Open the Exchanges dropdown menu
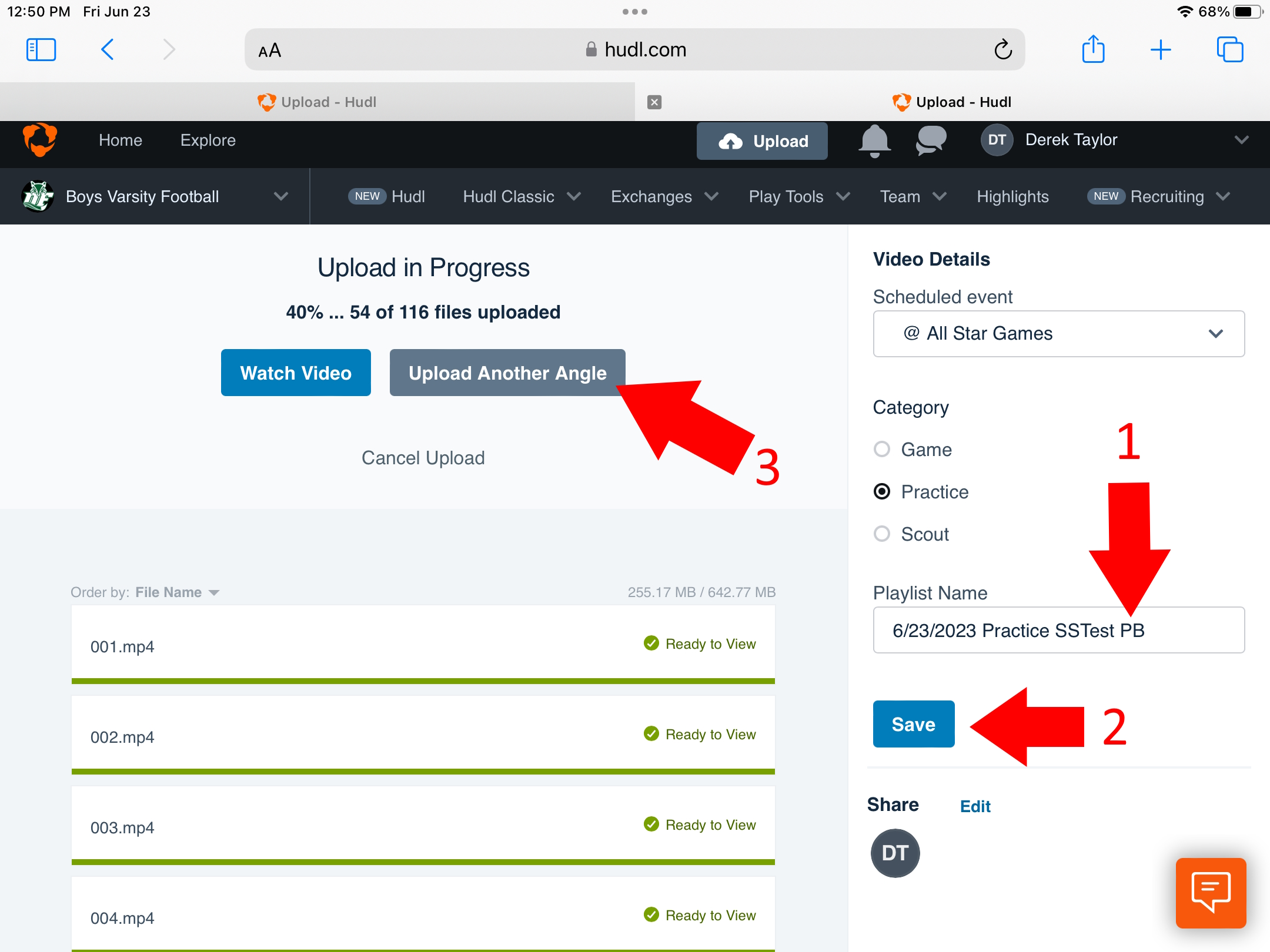Image resolution: width=1270 pixels, height=952 pixels. 664,196
